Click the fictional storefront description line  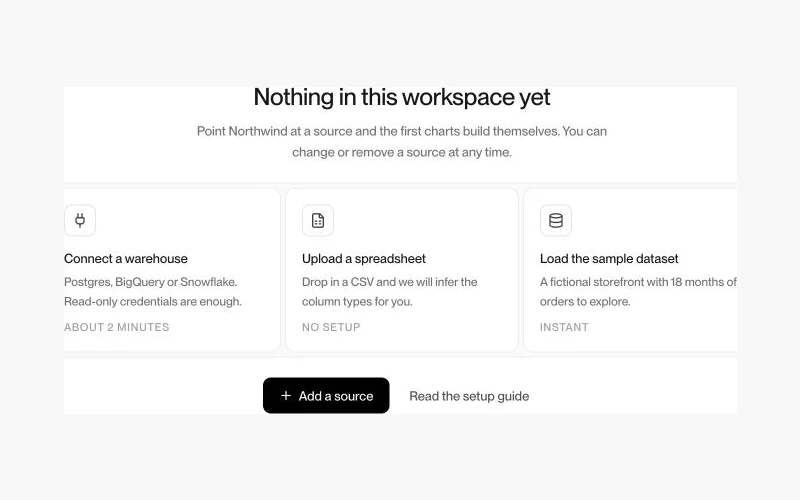tap(638, 282)
